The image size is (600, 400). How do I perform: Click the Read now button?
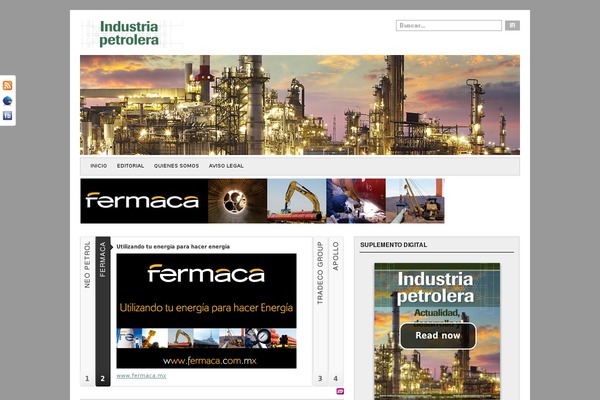(x=438, y=336)
